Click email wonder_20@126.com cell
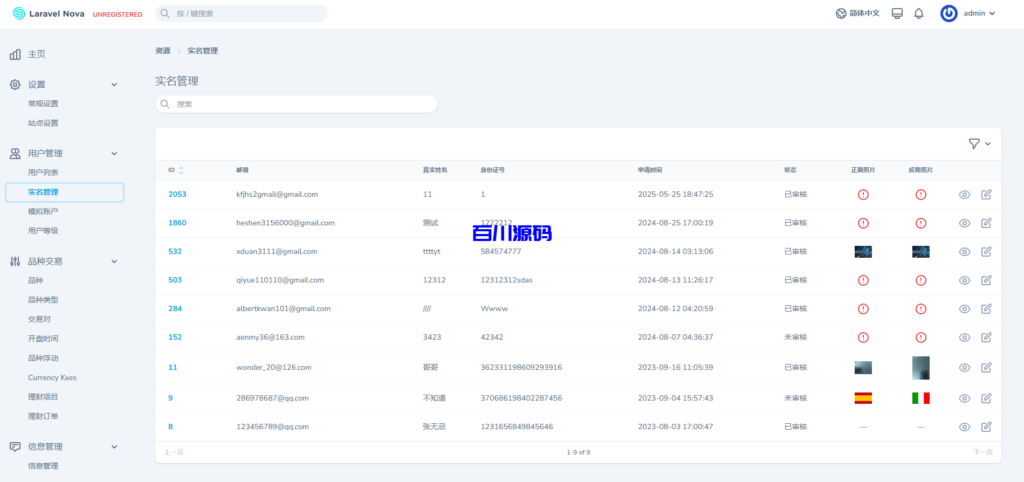 click(276, 368)
